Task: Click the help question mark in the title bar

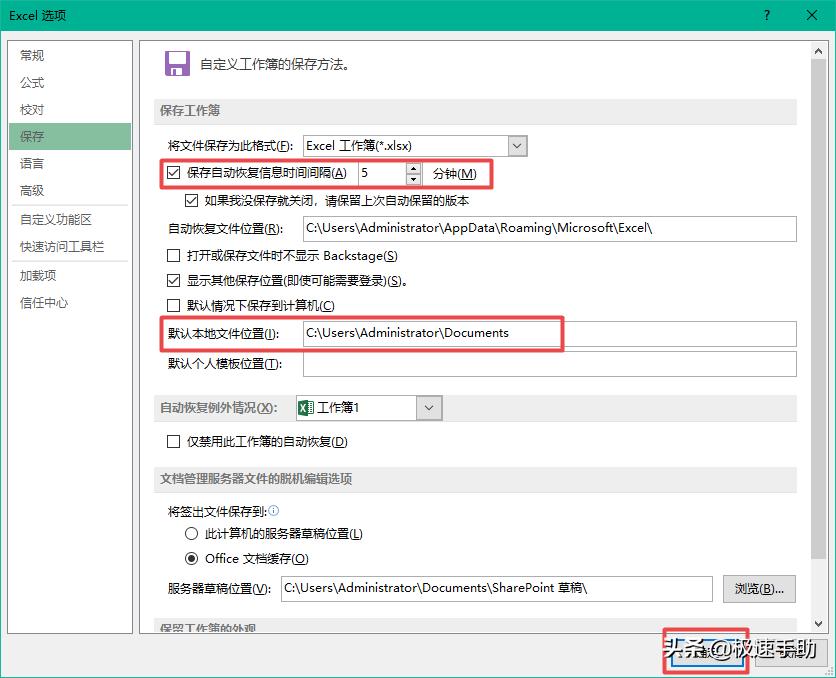Action: click(765, 16)
